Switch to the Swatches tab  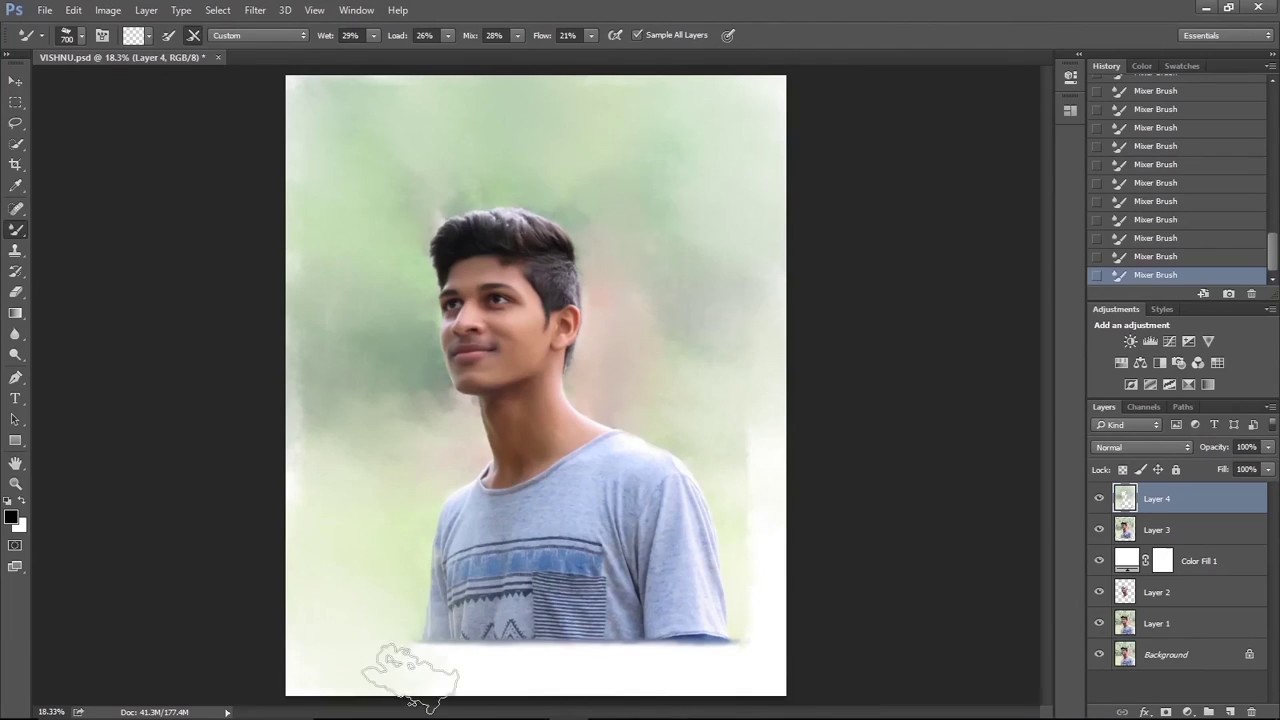coord(1181,66)
